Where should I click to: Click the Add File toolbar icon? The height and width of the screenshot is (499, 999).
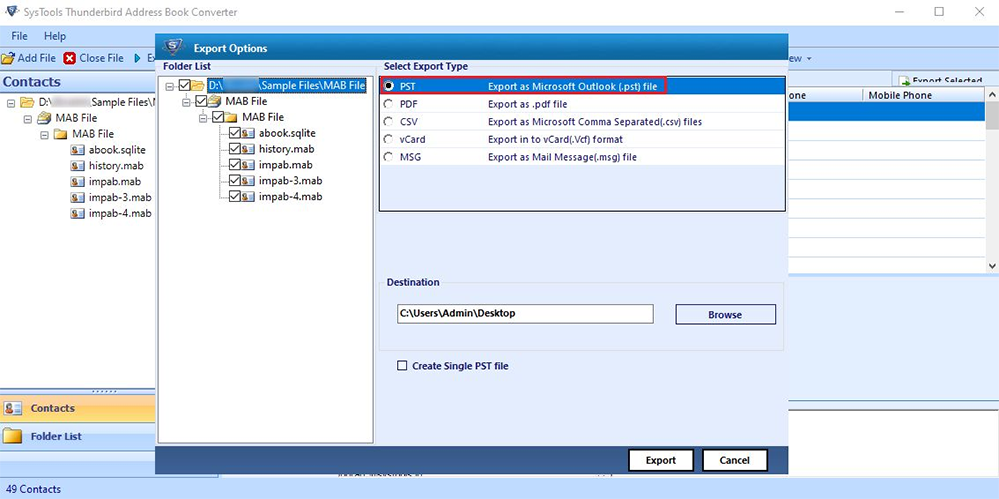click(8, 58)
